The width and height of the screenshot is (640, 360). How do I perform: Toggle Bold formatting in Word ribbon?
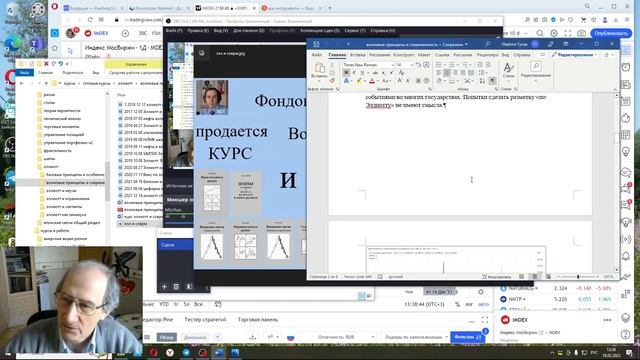tap(346, 72)
